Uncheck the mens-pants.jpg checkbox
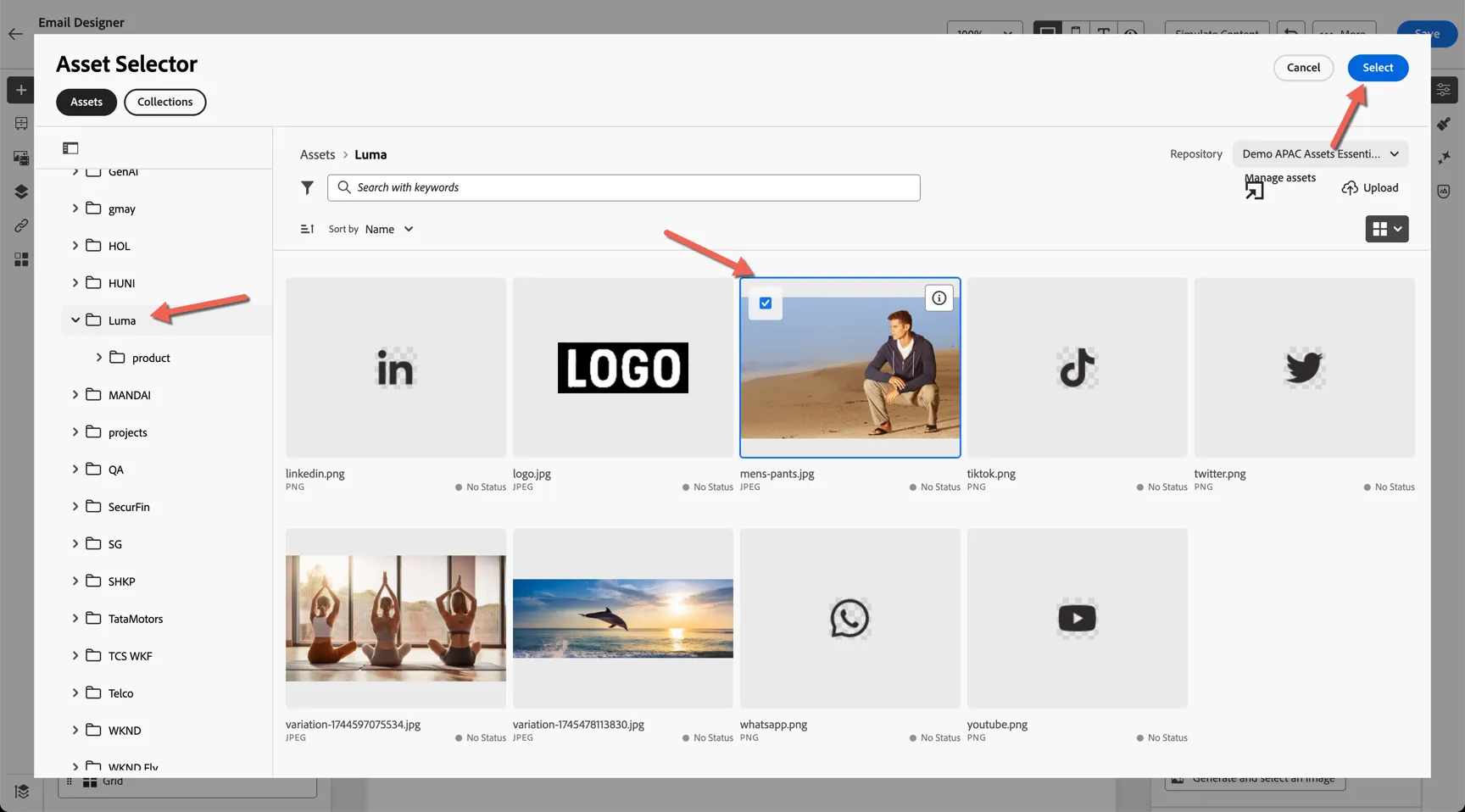 pyautogui.click(x=766, y=303)
